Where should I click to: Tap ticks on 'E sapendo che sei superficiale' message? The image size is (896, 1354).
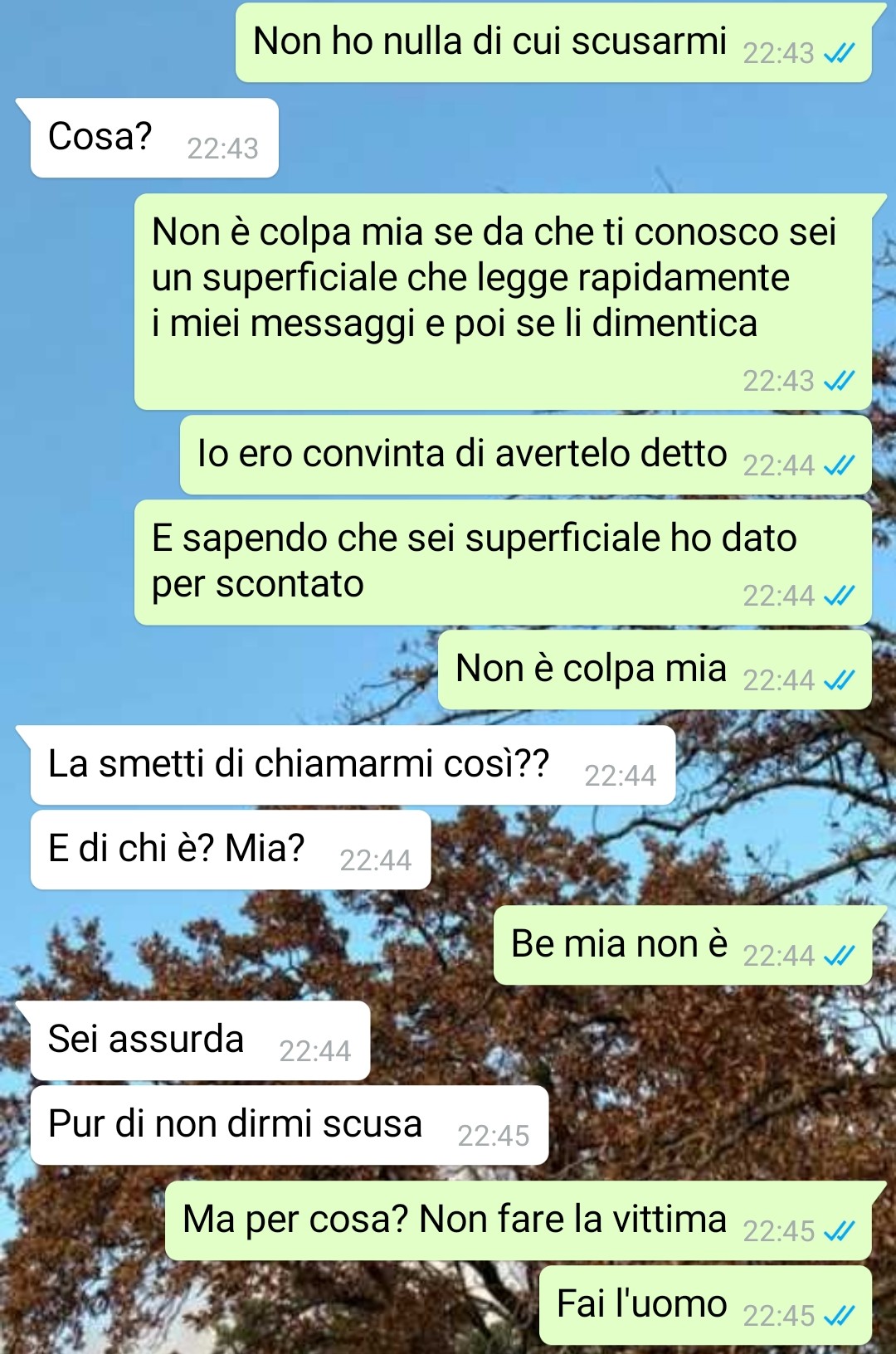pos(839,596)
